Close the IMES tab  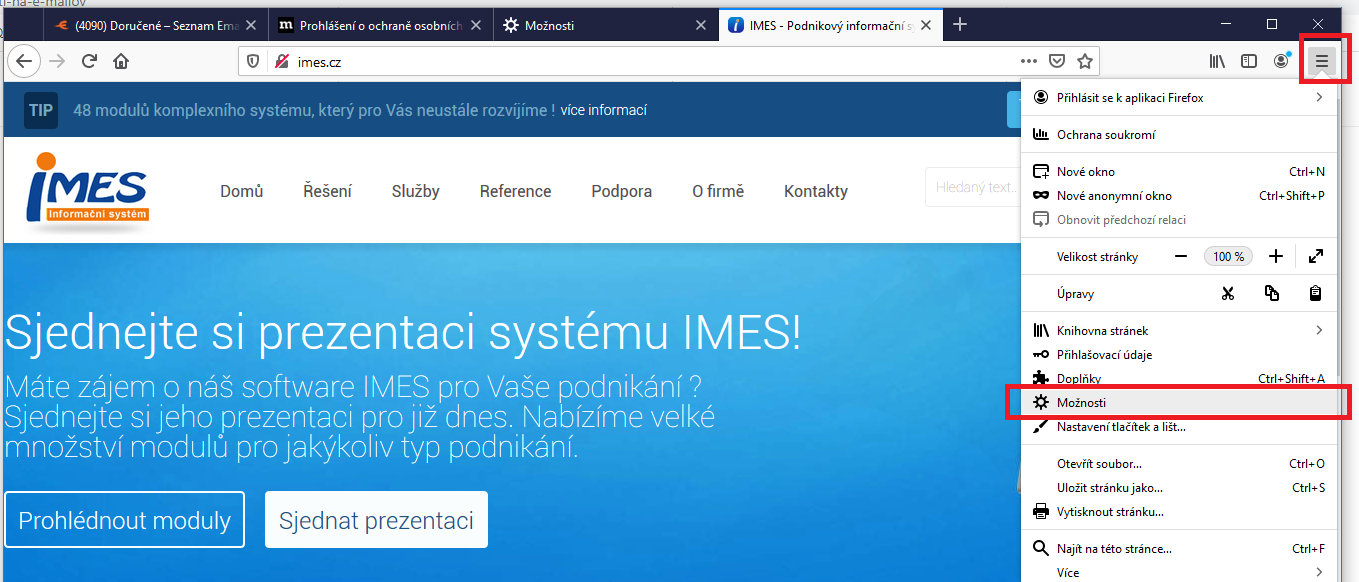[x=925, y=26]
